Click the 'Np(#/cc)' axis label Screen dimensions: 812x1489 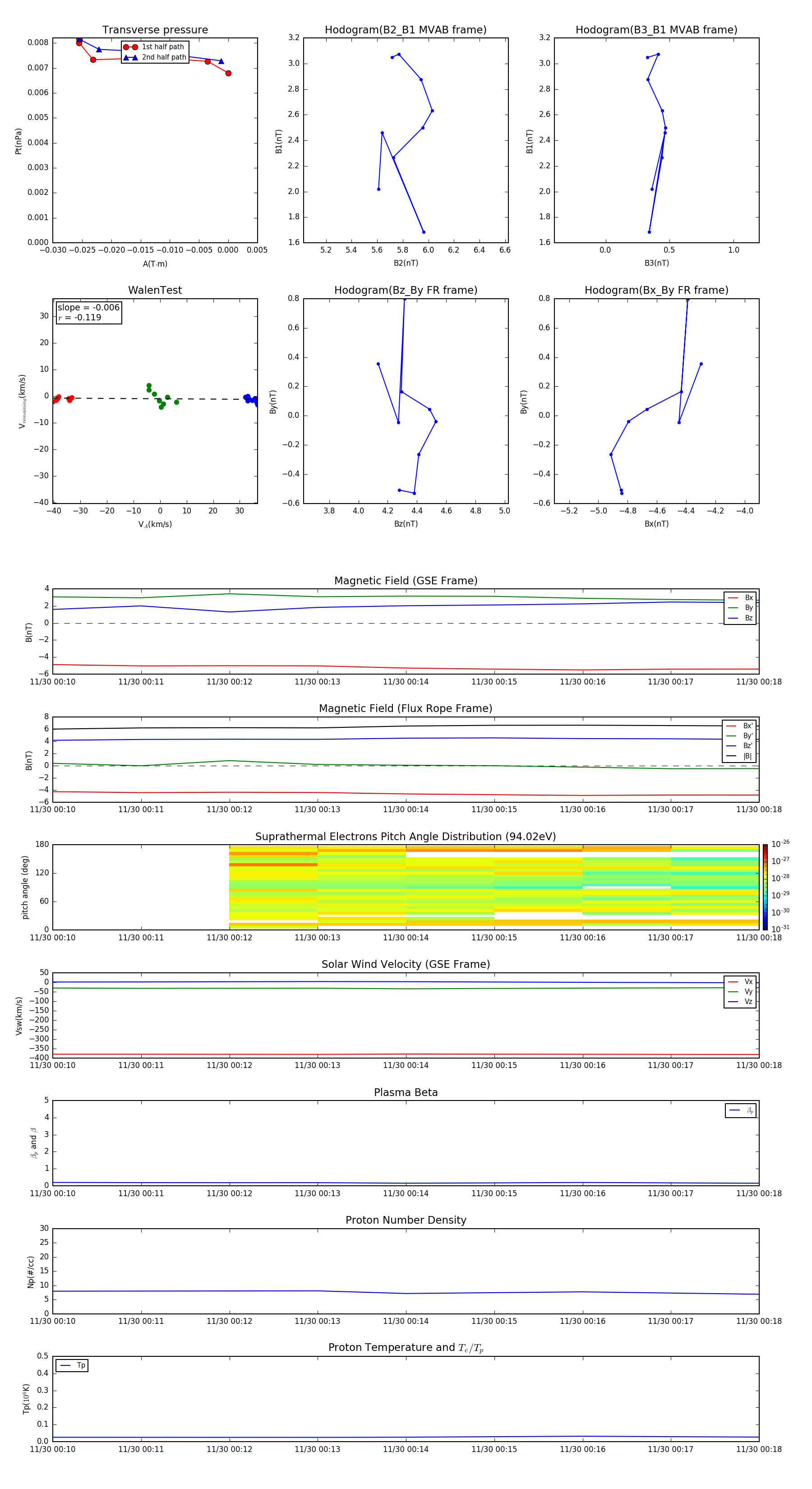click(31, 1272)
